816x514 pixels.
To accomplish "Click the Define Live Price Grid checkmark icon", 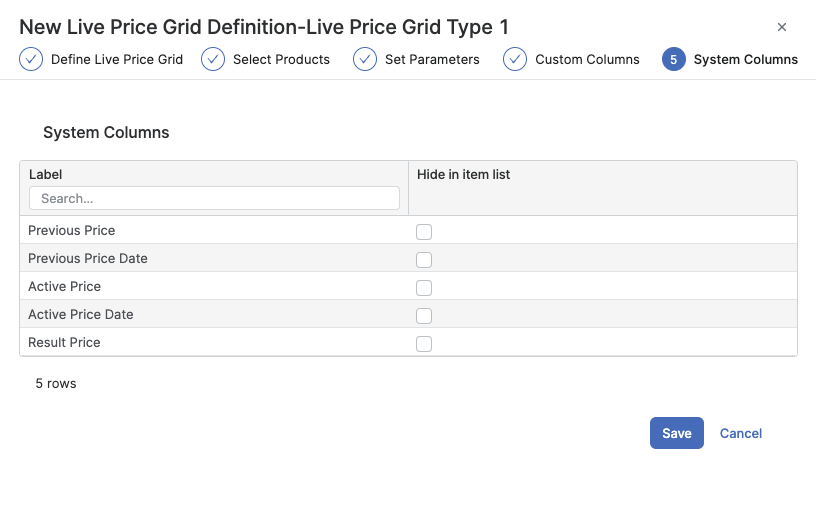I will 31,59.
